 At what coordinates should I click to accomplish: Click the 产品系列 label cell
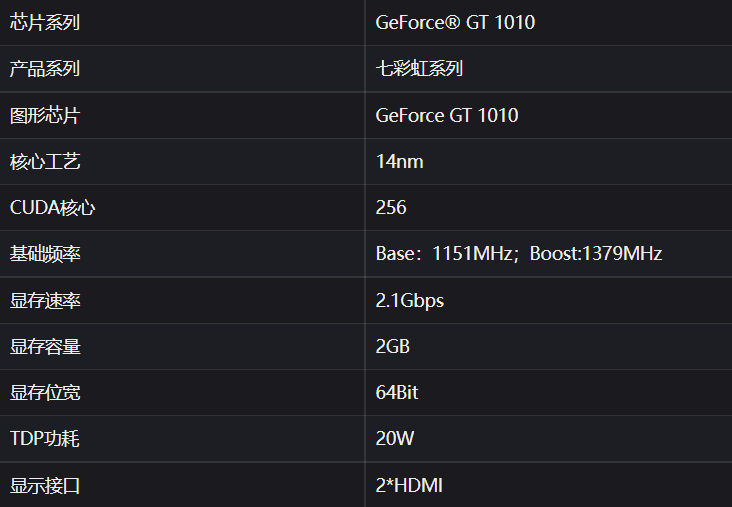pyautogui.click(x=45, y=69)
